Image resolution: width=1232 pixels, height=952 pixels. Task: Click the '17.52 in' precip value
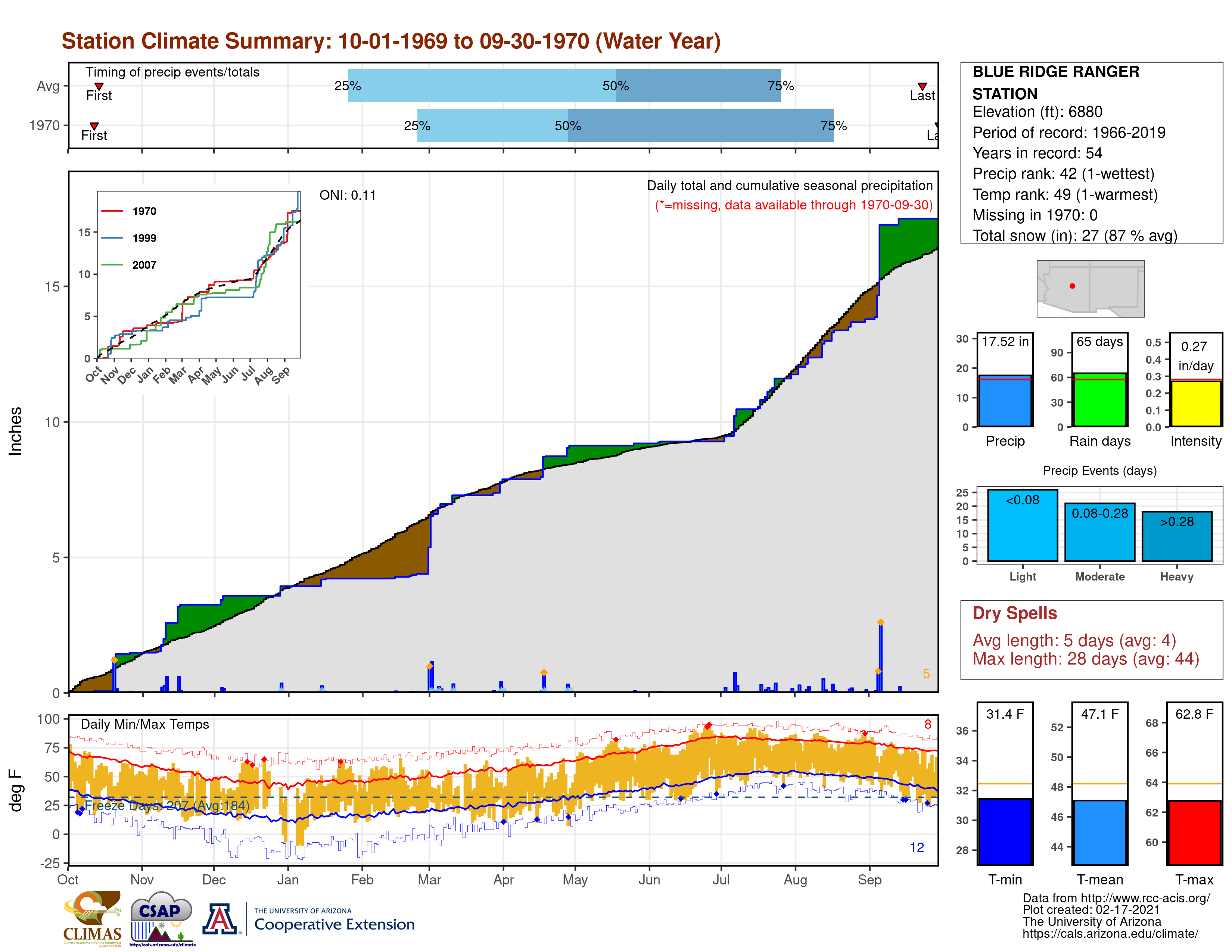click(x=1005, y=342)
